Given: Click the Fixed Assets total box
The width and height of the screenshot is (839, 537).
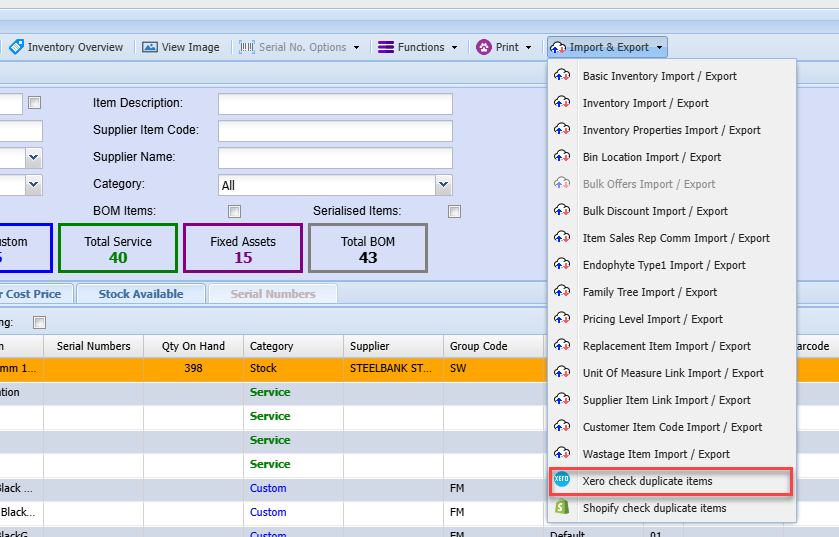Looking at the screenshot, I should coord(243,248).
